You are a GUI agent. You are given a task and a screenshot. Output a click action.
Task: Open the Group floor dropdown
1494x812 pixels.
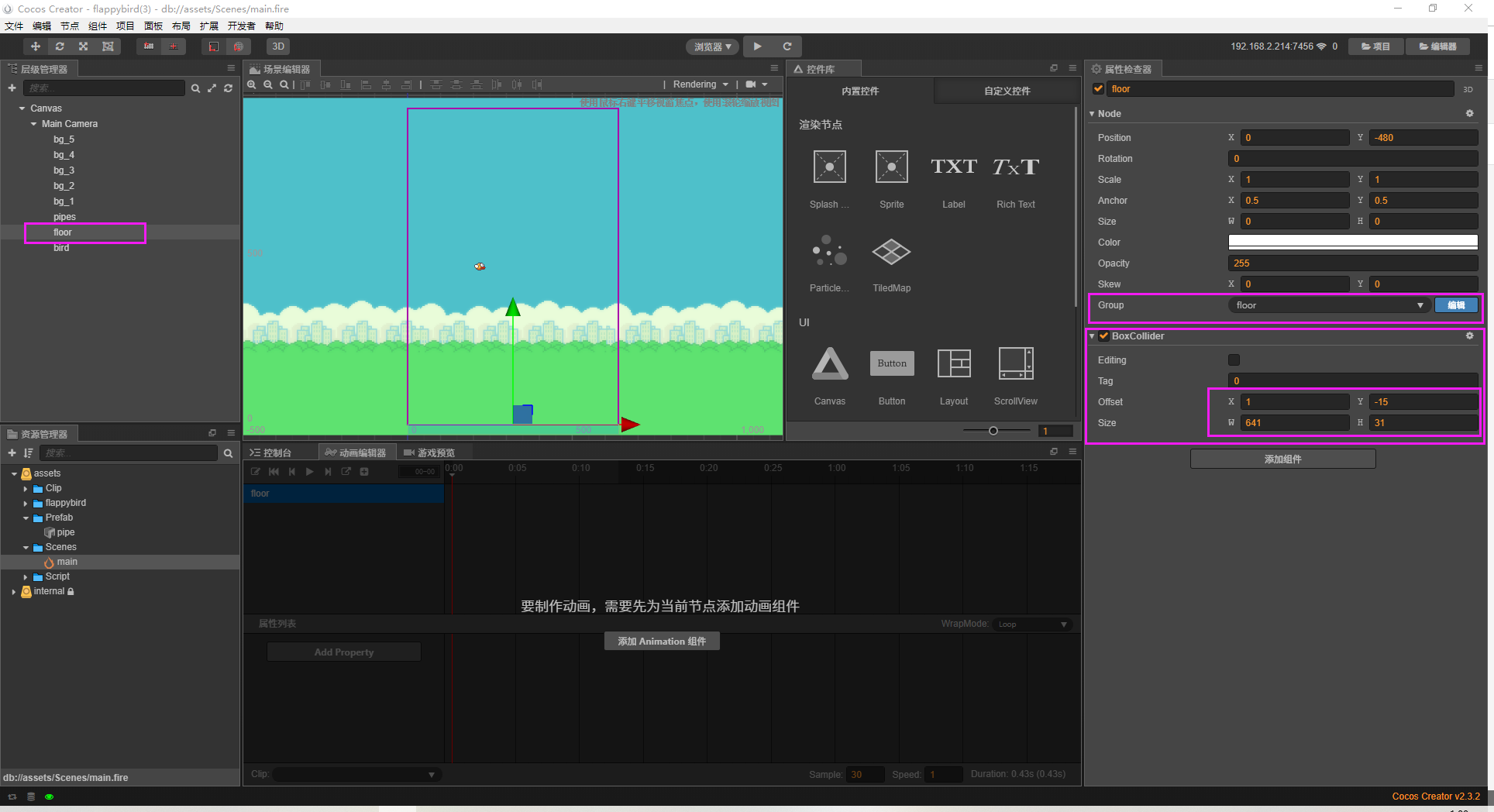[1329, 305]
